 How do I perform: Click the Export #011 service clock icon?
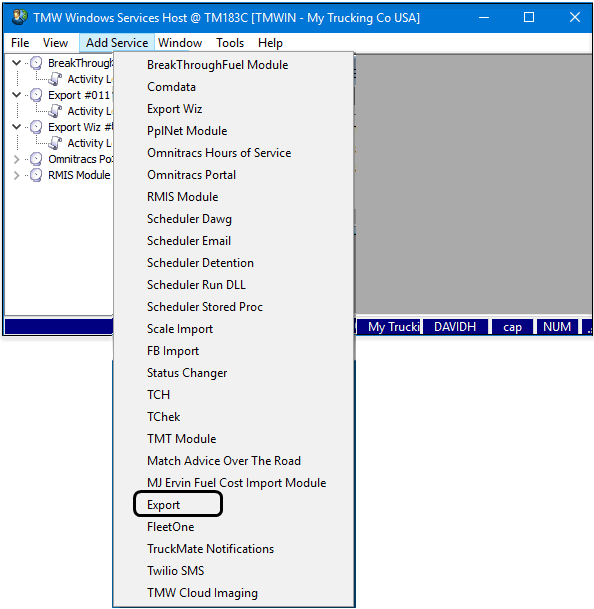coord(36,95)
